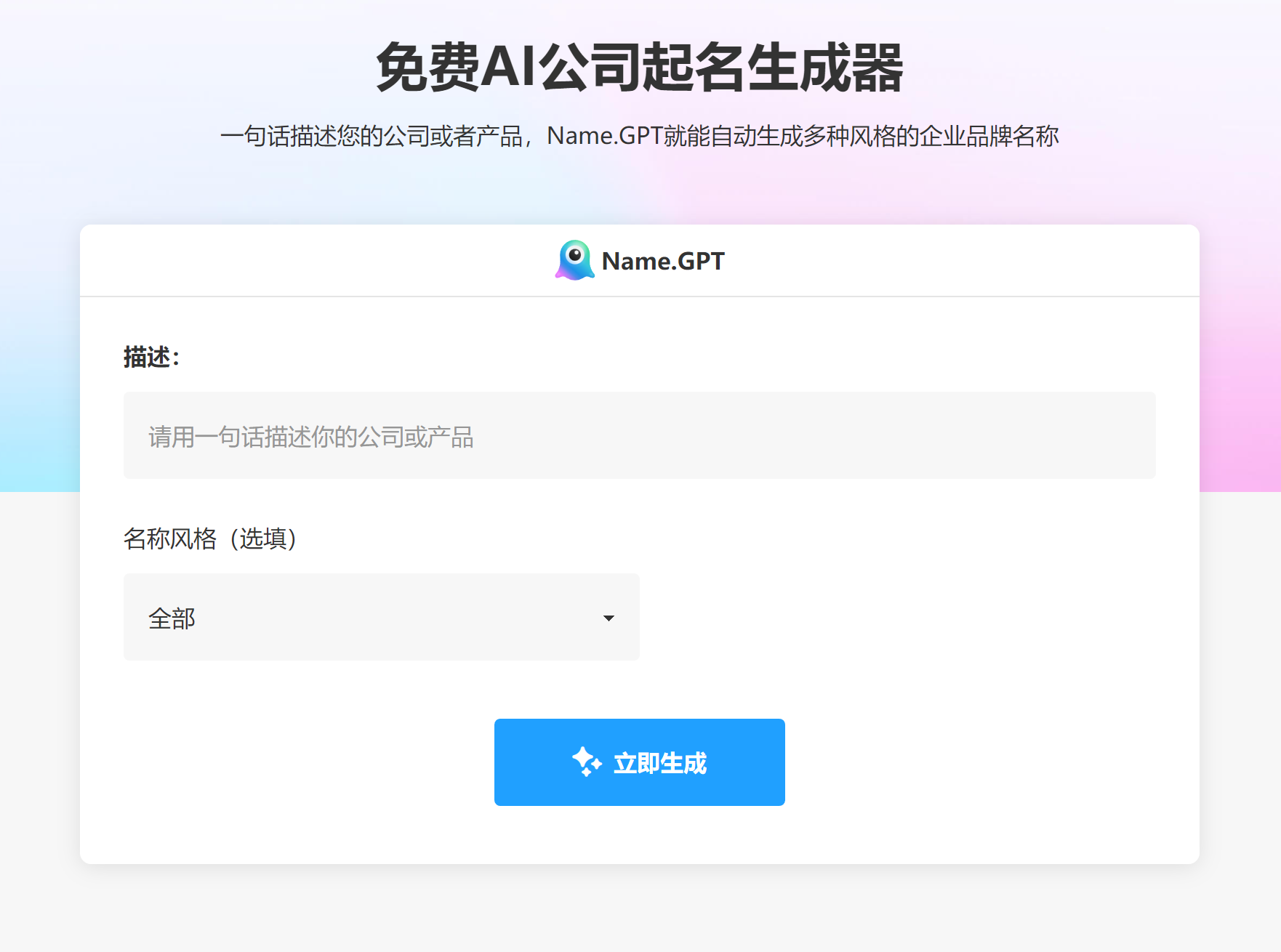Click the subtitle starting with 一句话描述您的公司
The width and height of the screenshot is (1281, 952).
click(640, 136)
